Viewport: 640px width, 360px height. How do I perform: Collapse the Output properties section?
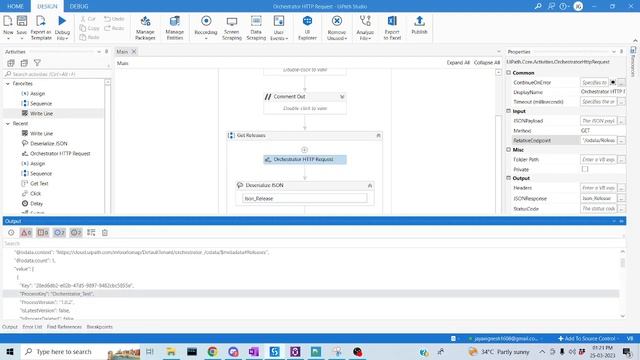tap(509, 178)
